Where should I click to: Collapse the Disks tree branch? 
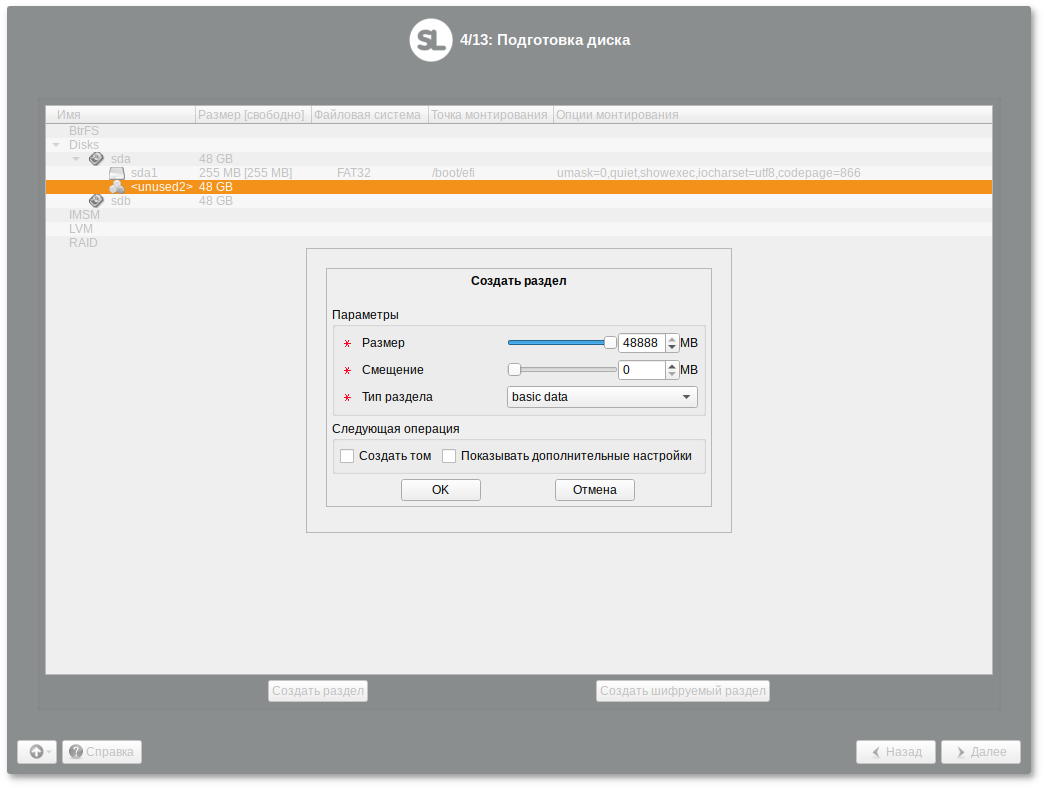pyautogui.click(x=58, y=144)
